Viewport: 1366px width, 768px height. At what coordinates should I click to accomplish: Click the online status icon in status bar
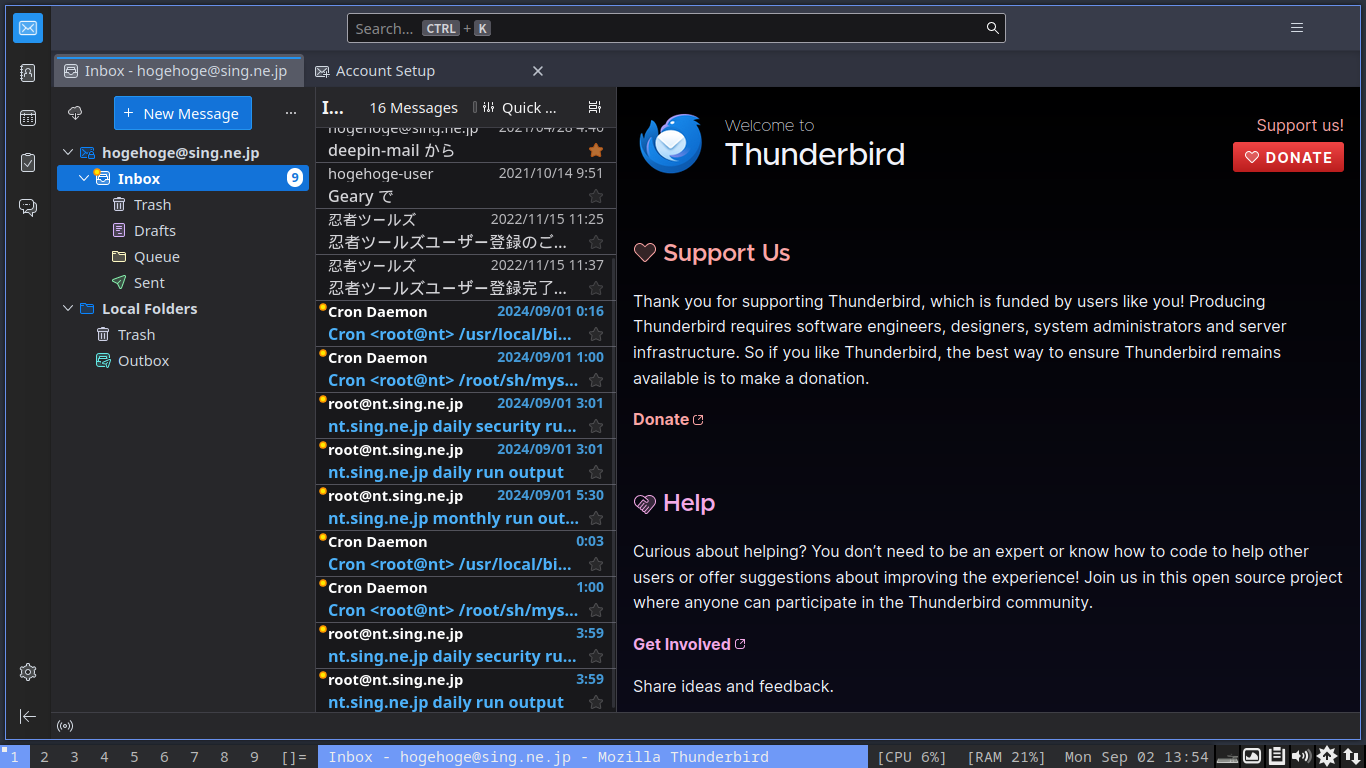click(65, 726)
